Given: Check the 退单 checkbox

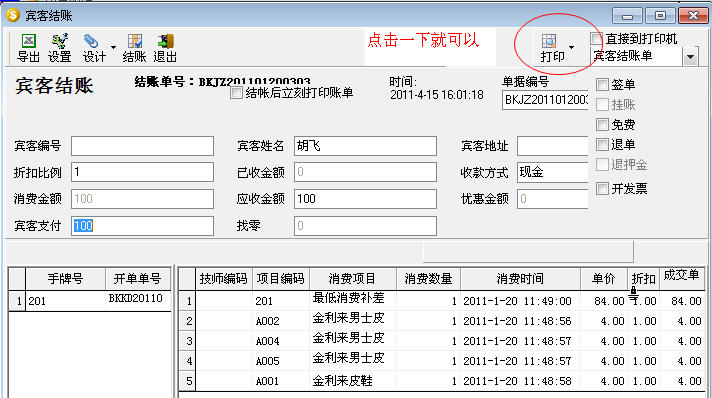Looking at the screenshot, I should [x=602, y=144].
